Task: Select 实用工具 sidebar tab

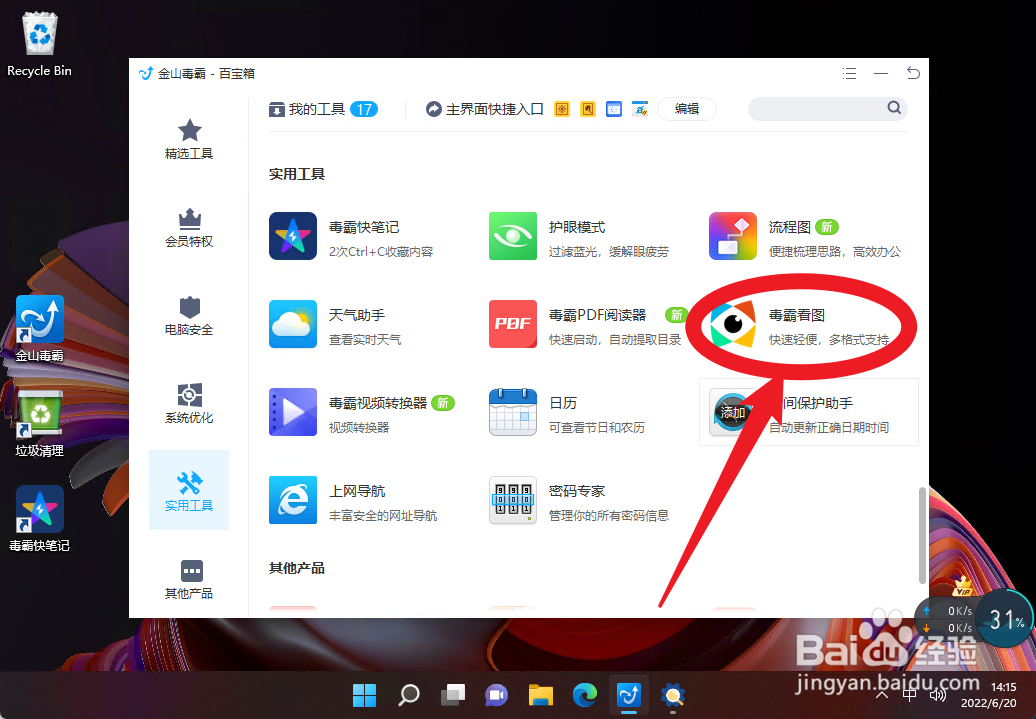Action: (189, 490)
